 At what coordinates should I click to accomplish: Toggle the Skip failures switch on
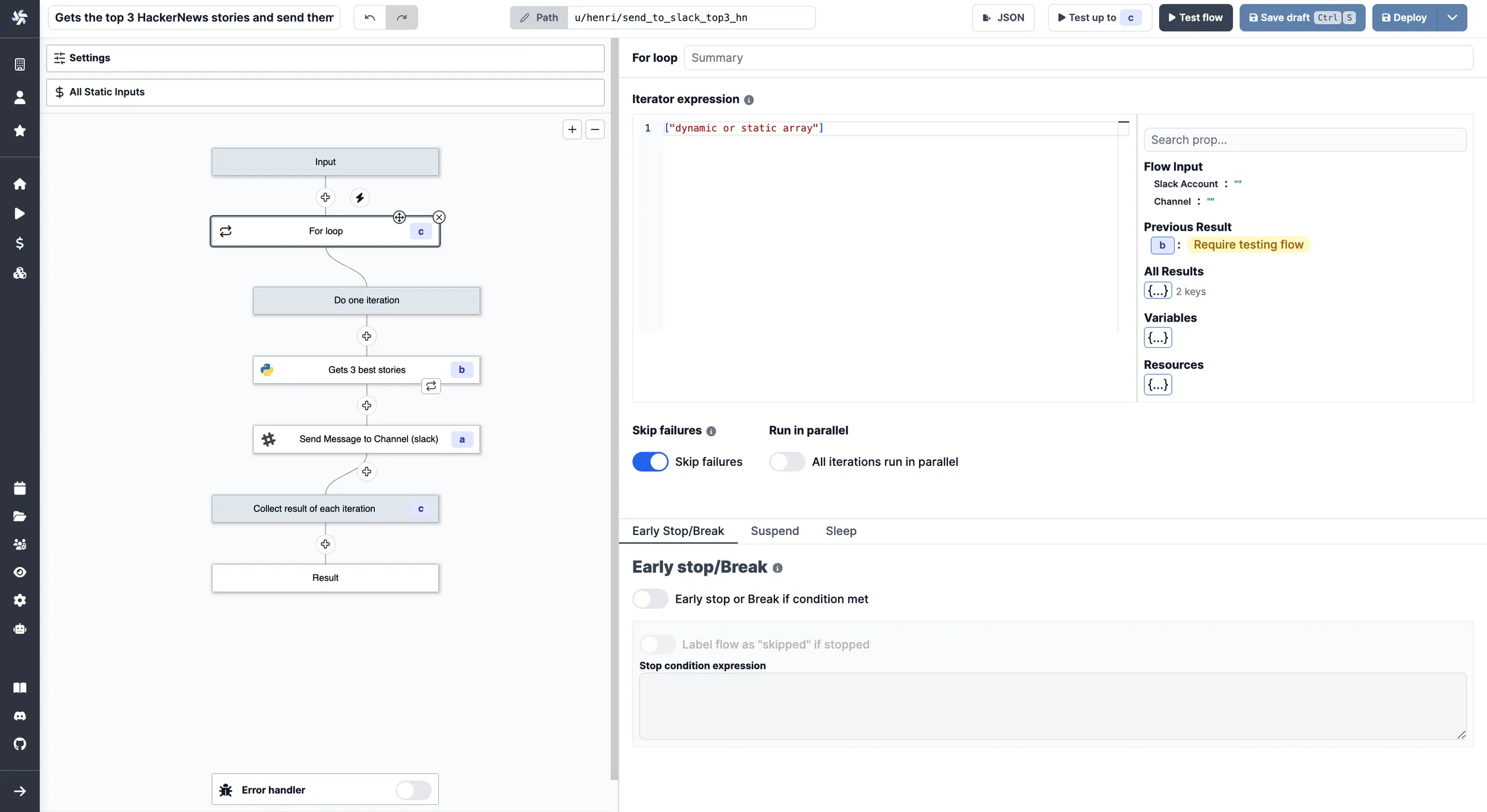(651, 461)
